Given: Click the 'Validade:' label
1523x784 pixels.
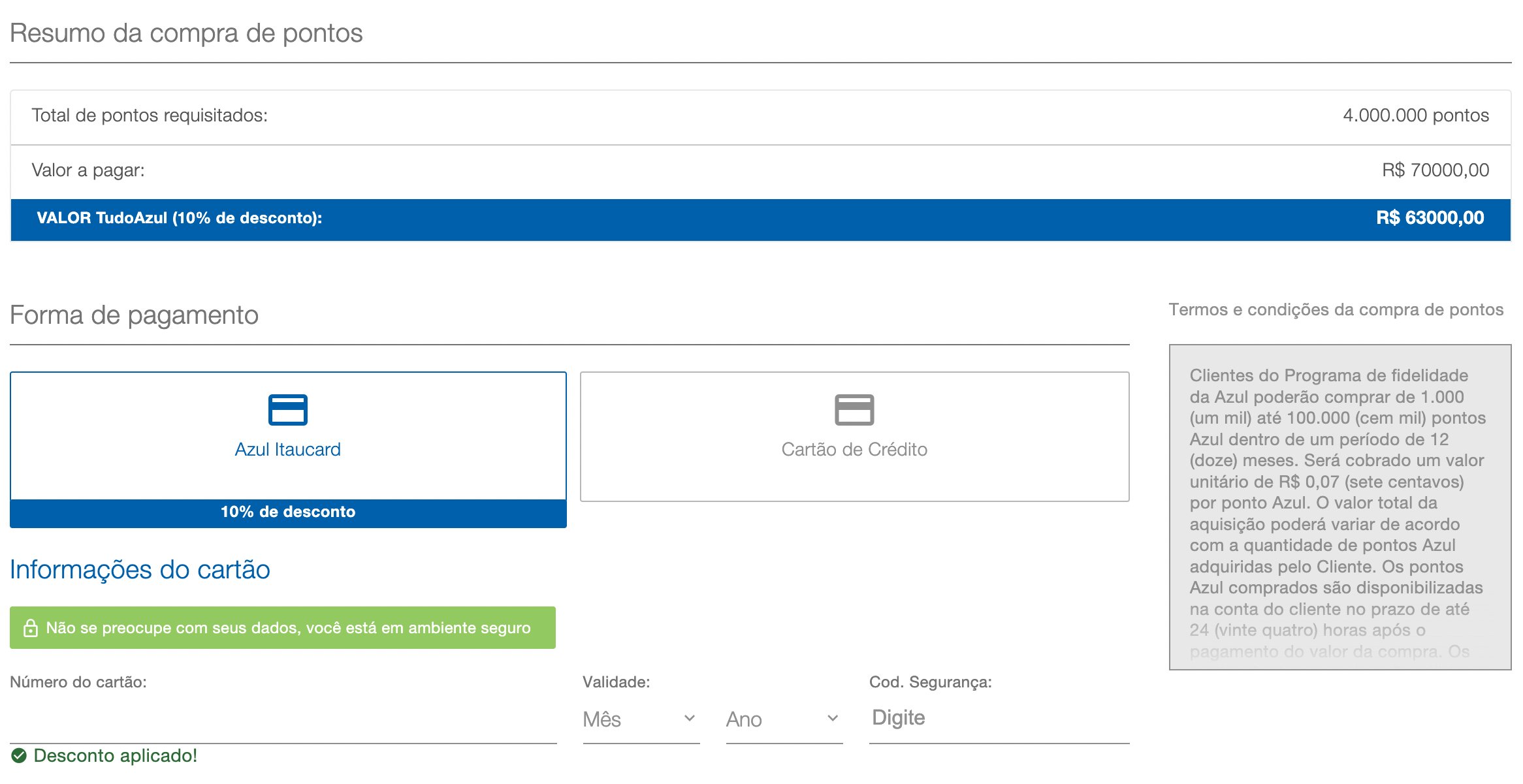Looking at the screenshot, I should coord(616,682).
